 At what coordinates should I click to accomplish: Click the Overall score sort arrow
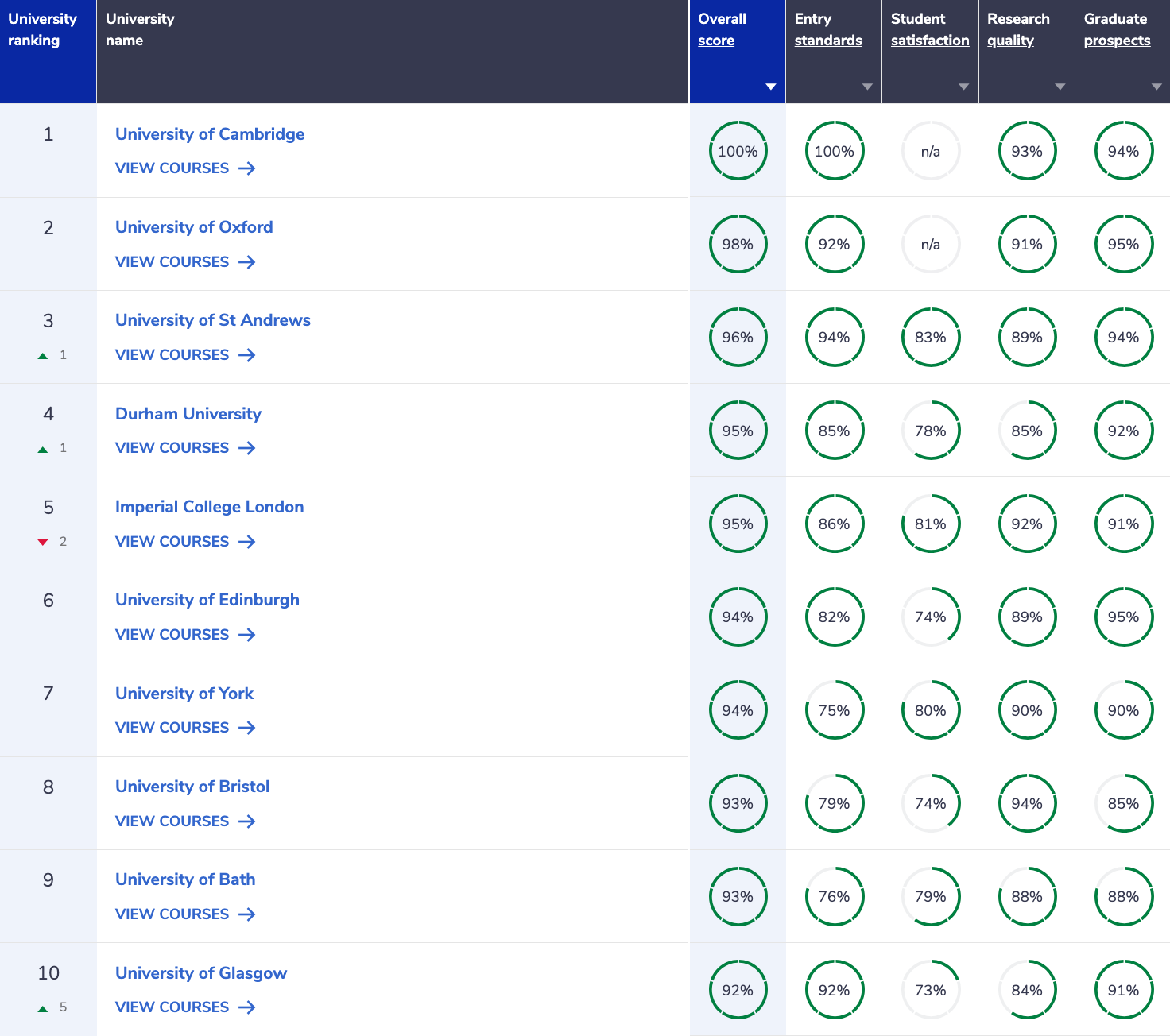770,87
